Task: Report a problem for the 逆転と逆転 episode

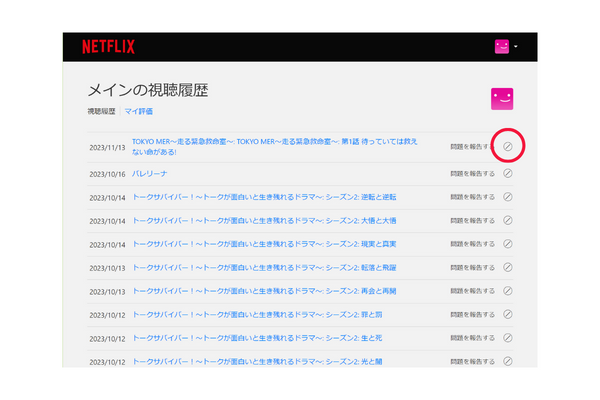Action: tap(472, 197)
